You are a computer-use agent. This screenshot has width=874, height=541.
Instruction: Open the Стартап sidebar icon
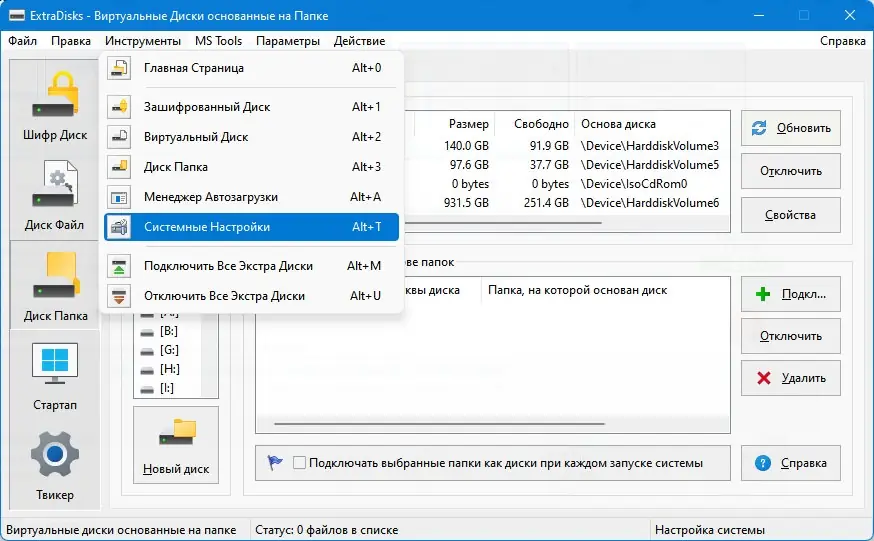pyautogui.click(x=55, y=363)
